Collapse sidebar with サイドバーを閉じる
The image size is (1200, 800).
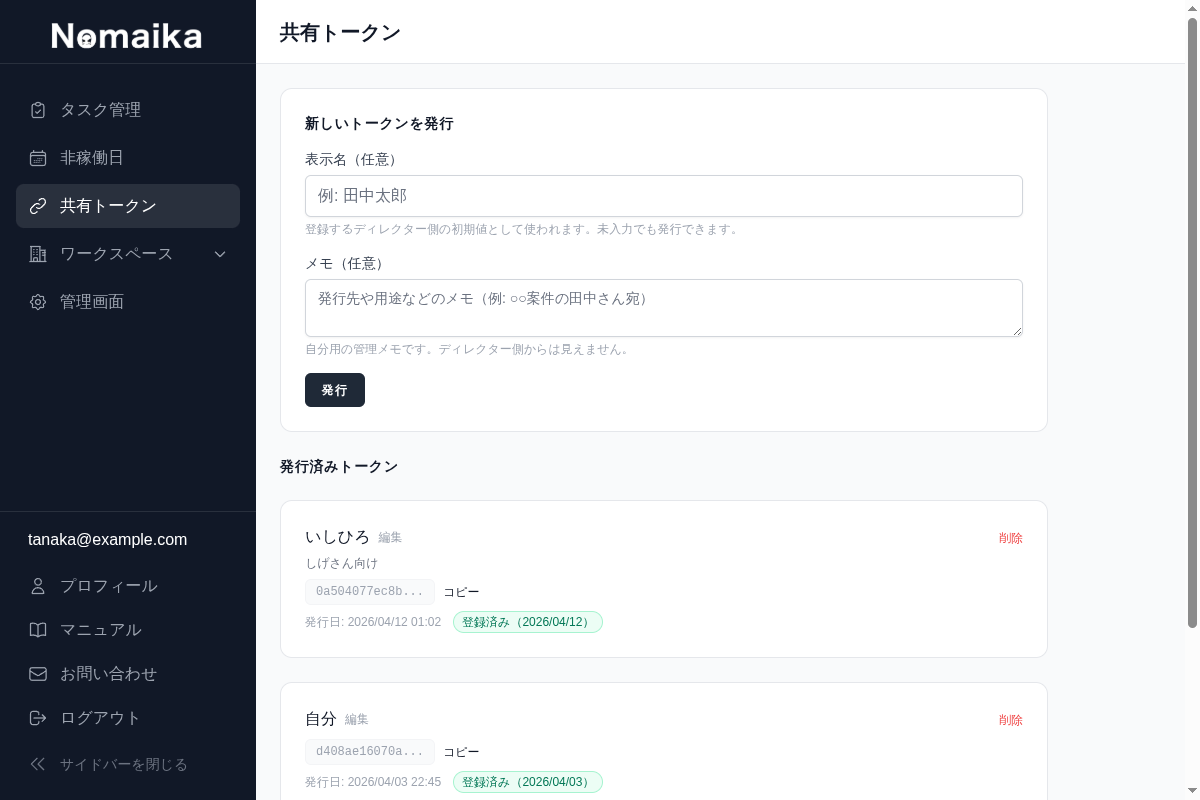[128, 764]
